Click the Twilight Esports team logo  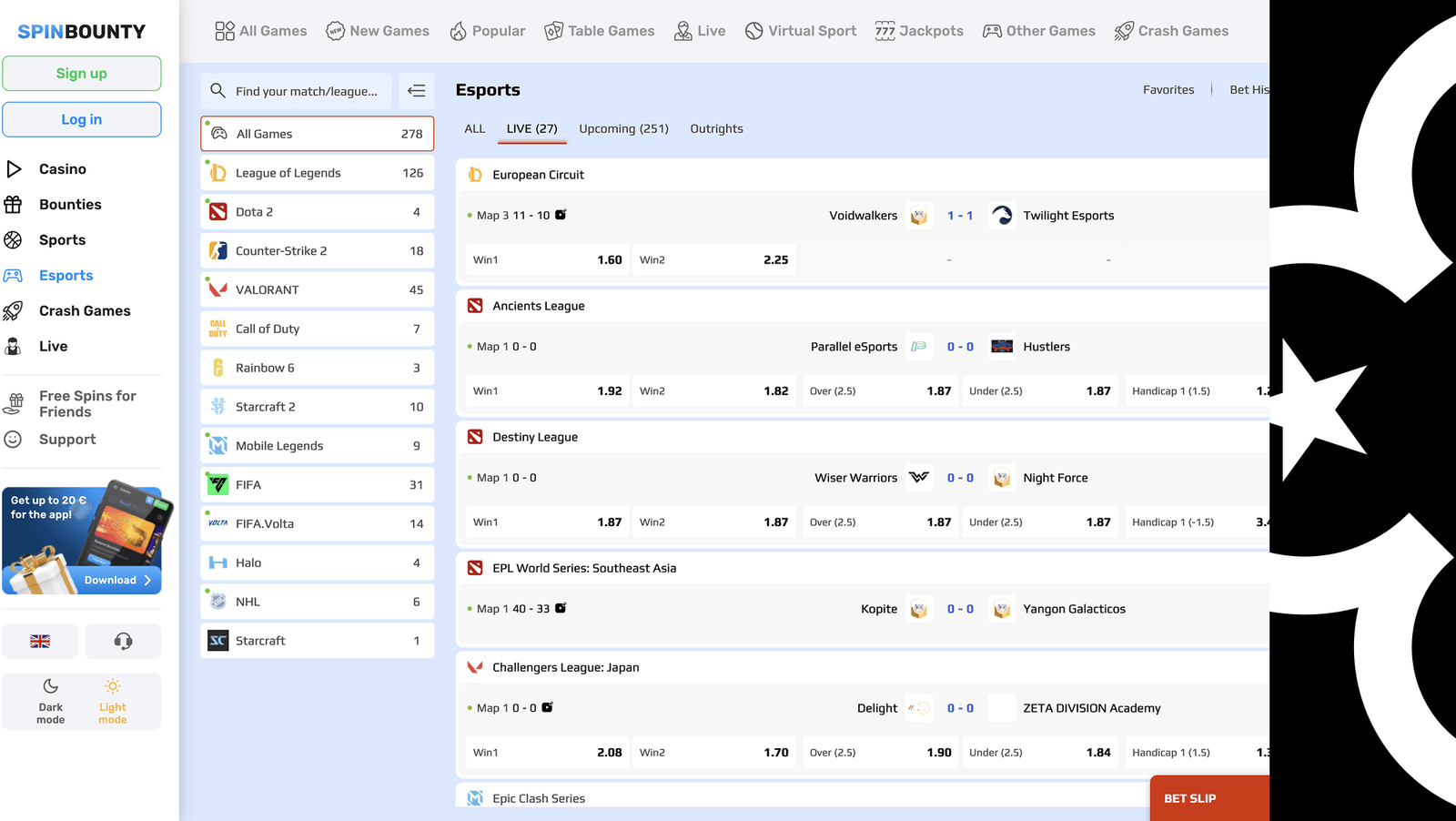pos(1002,216)
